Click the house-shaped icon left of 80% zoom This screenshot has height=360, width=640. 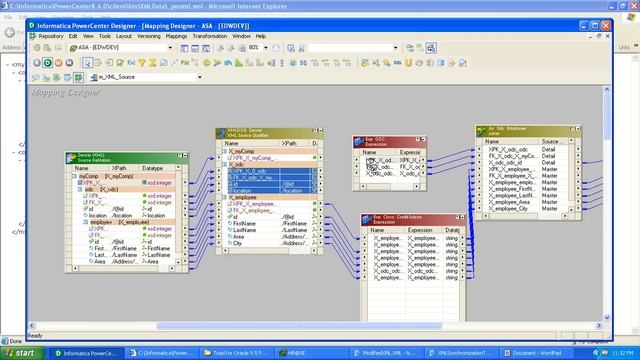242,48
